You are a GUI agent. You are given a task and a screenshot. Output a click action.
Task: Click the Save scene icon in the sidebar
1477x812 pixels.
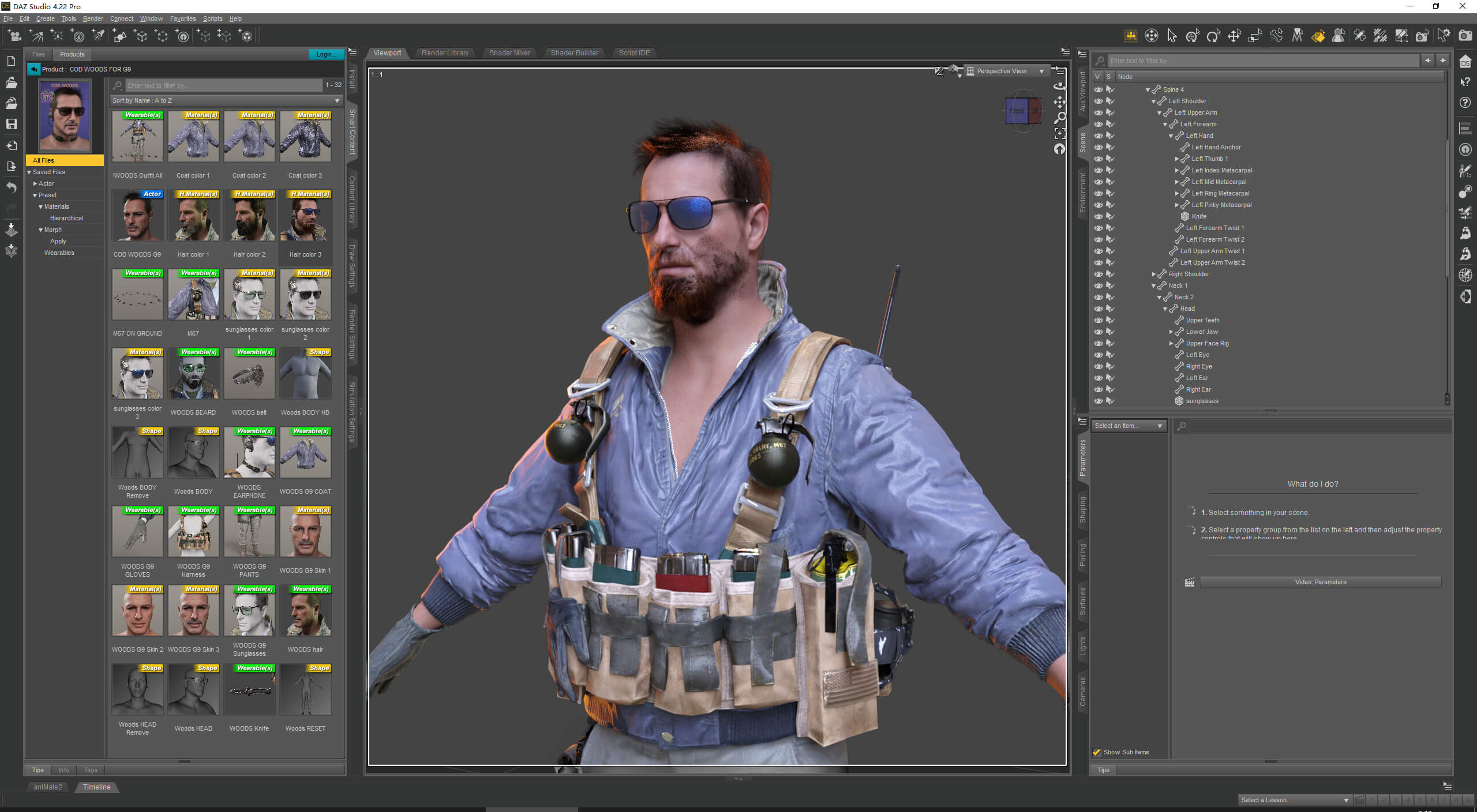click(x=11, y=124)
